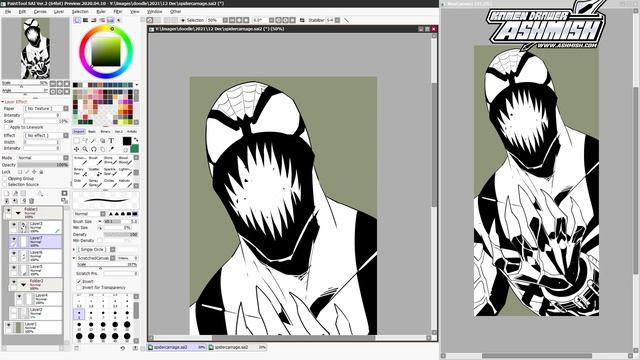Open the Paper texture dropdown

66,109
